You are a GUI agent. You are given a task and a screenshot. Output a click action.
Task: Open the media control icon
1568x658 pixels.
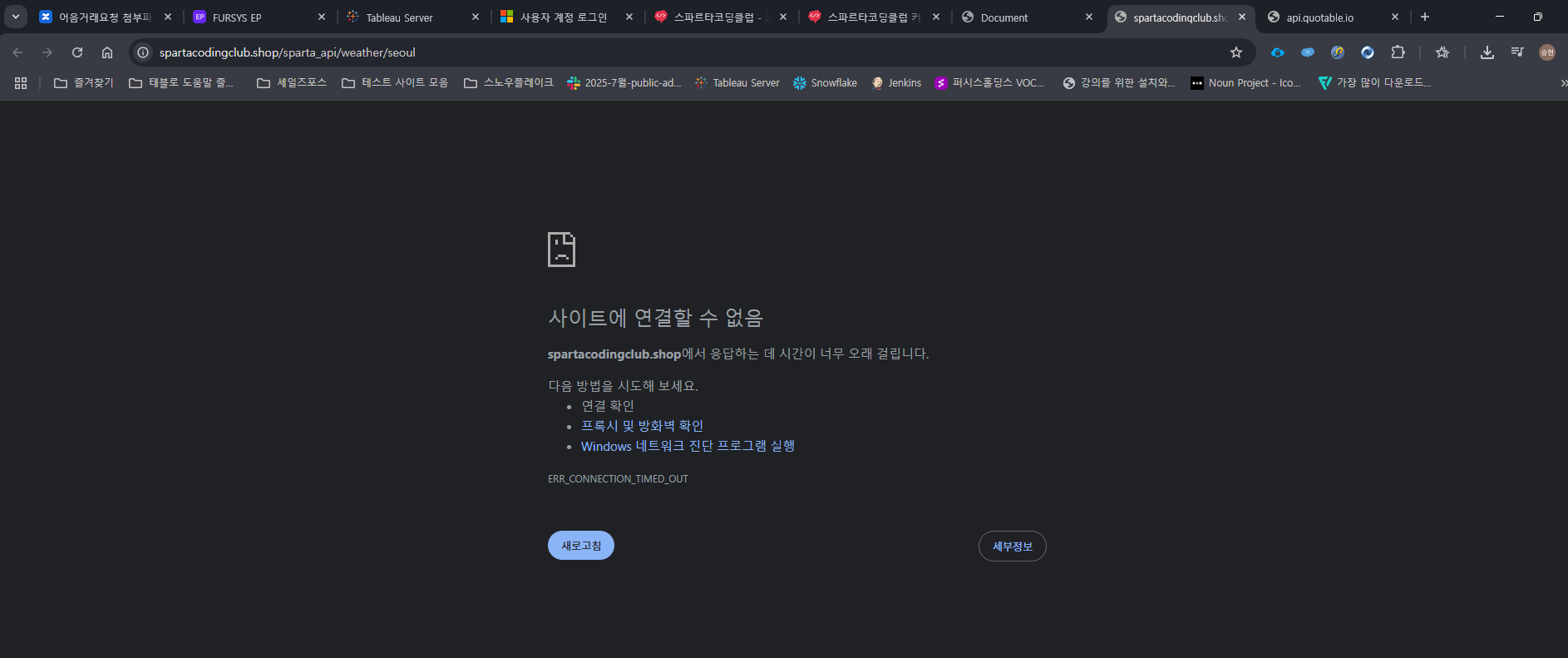click(1517, 52)
